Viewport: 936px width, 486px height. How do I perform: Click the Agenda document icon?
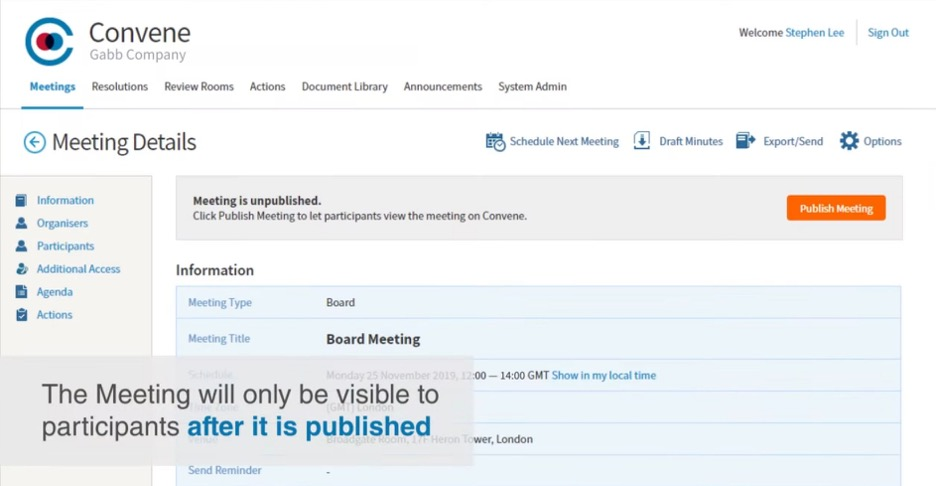pyautogui.click(x=21, y=291)
